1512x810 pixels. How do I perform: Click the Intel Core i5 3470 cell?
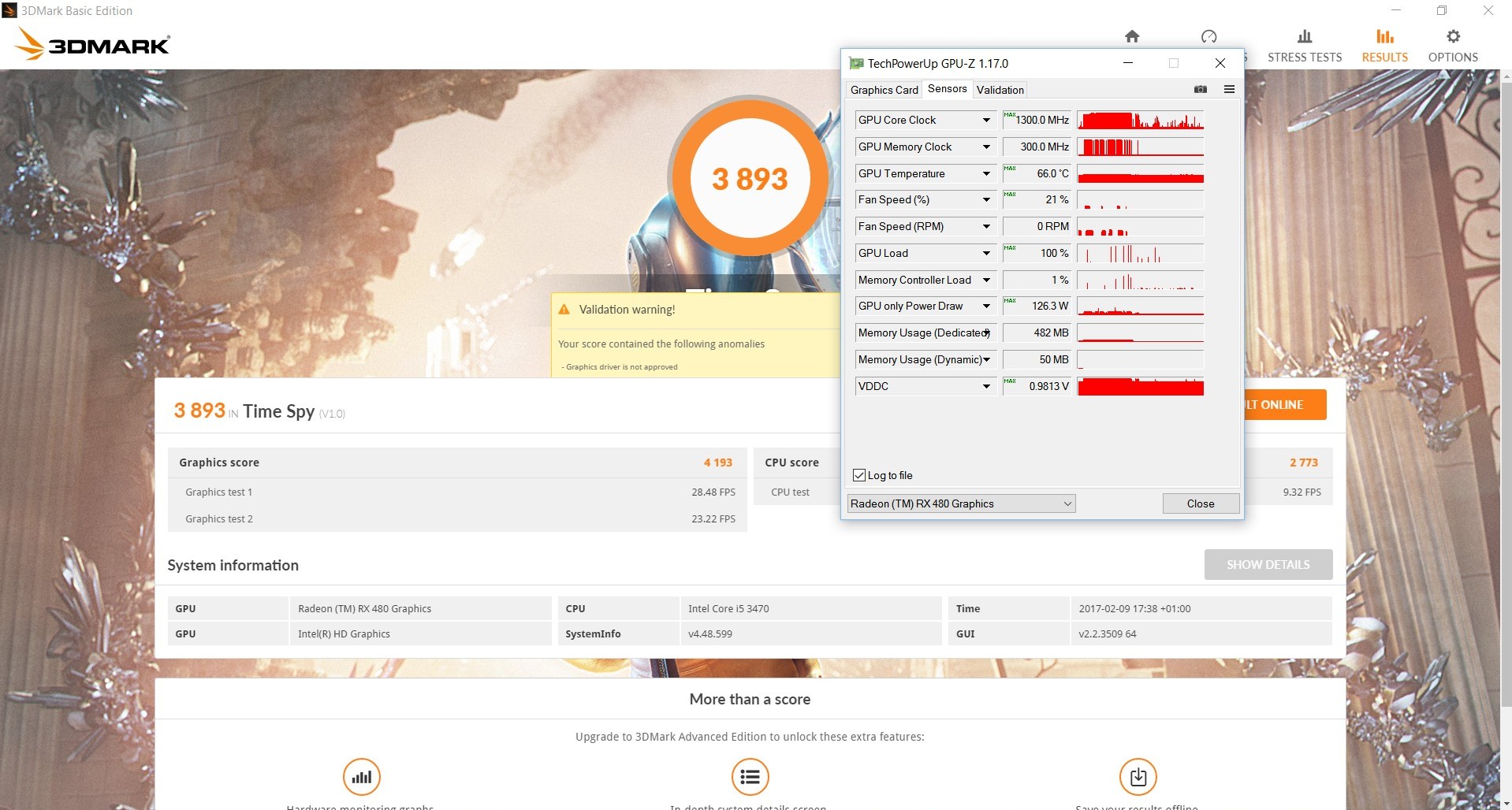coord(810,608)
